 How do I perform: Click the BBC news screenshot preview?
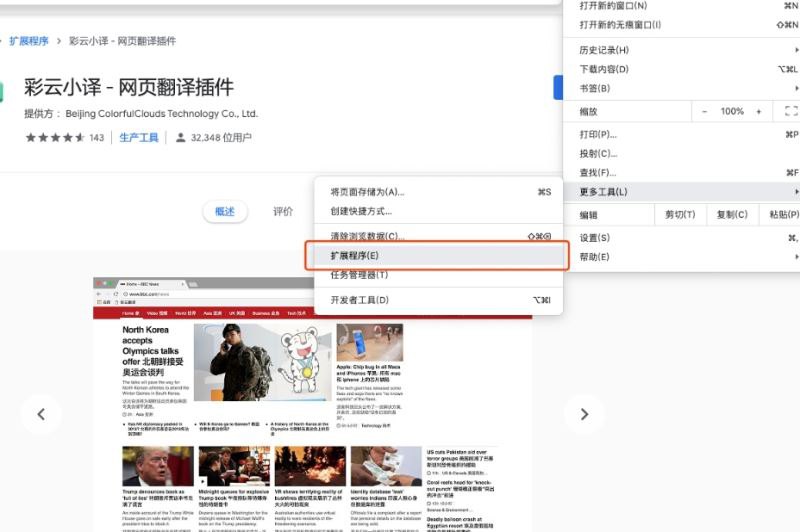312,404
